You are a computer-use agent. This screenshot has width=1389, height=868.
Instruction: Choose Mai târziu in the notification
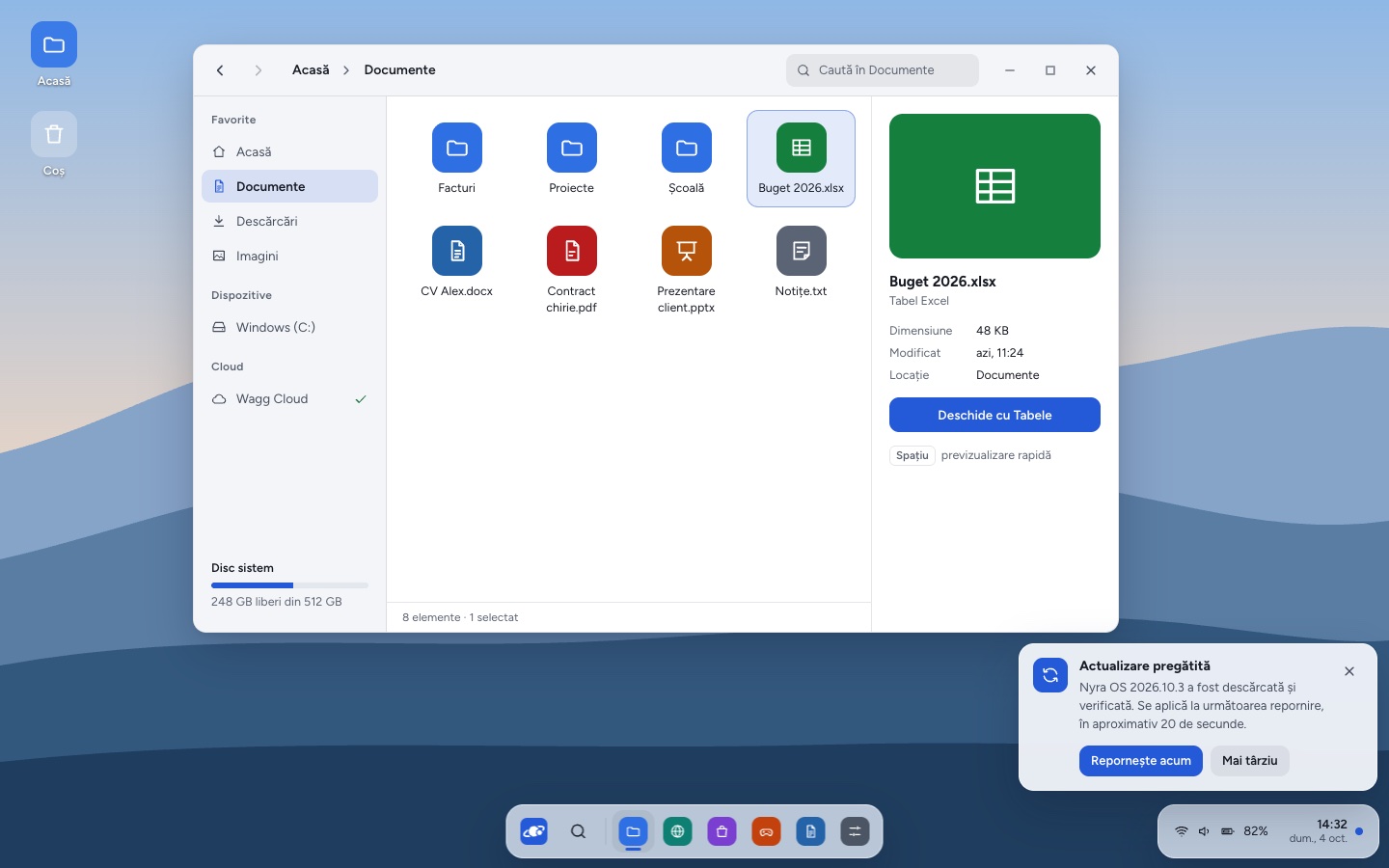1249,760
